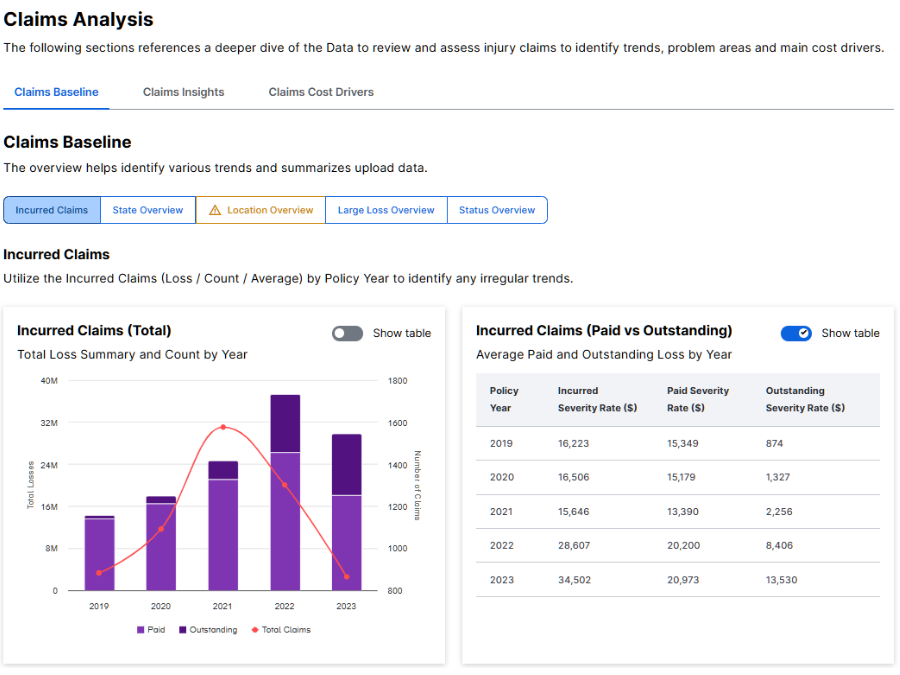Open the Location Overview section
The image size is (900, 675).
click(x=260, y=210)
